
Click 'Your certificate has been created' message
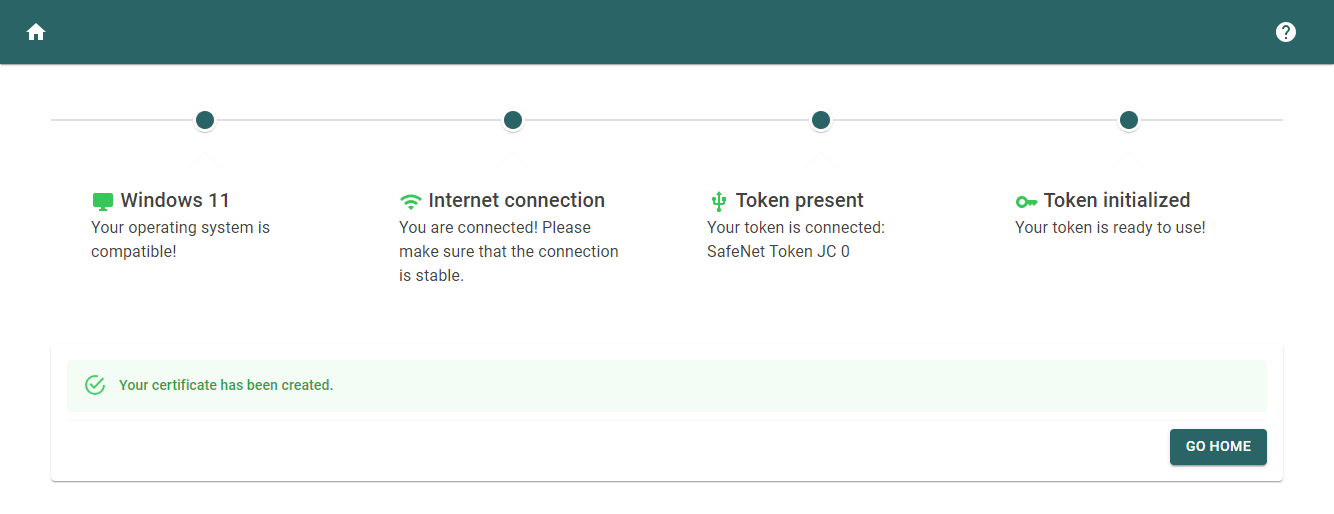pyautogui.click(x=226, y=385)
